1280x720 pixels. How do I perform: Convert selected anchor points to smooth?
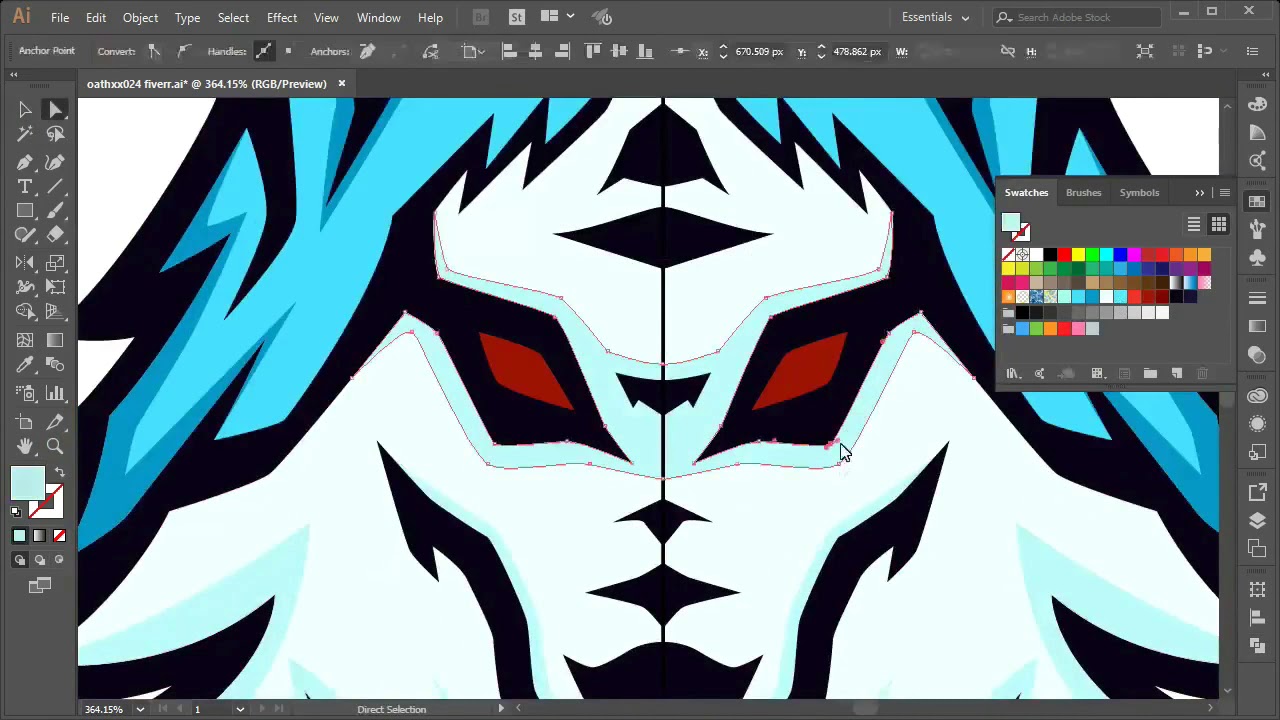[184, 51]
